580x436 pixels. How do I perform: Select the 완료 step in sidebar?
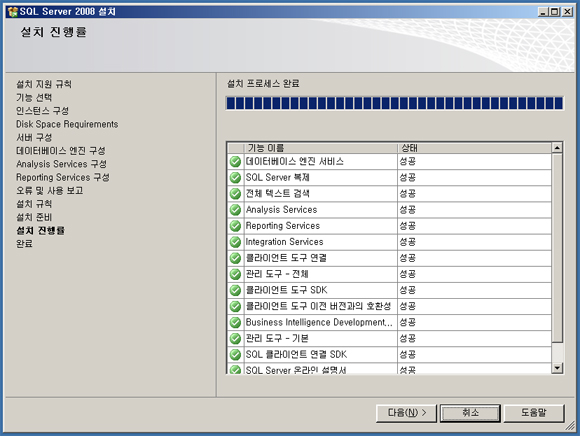(x=24, y=244)
